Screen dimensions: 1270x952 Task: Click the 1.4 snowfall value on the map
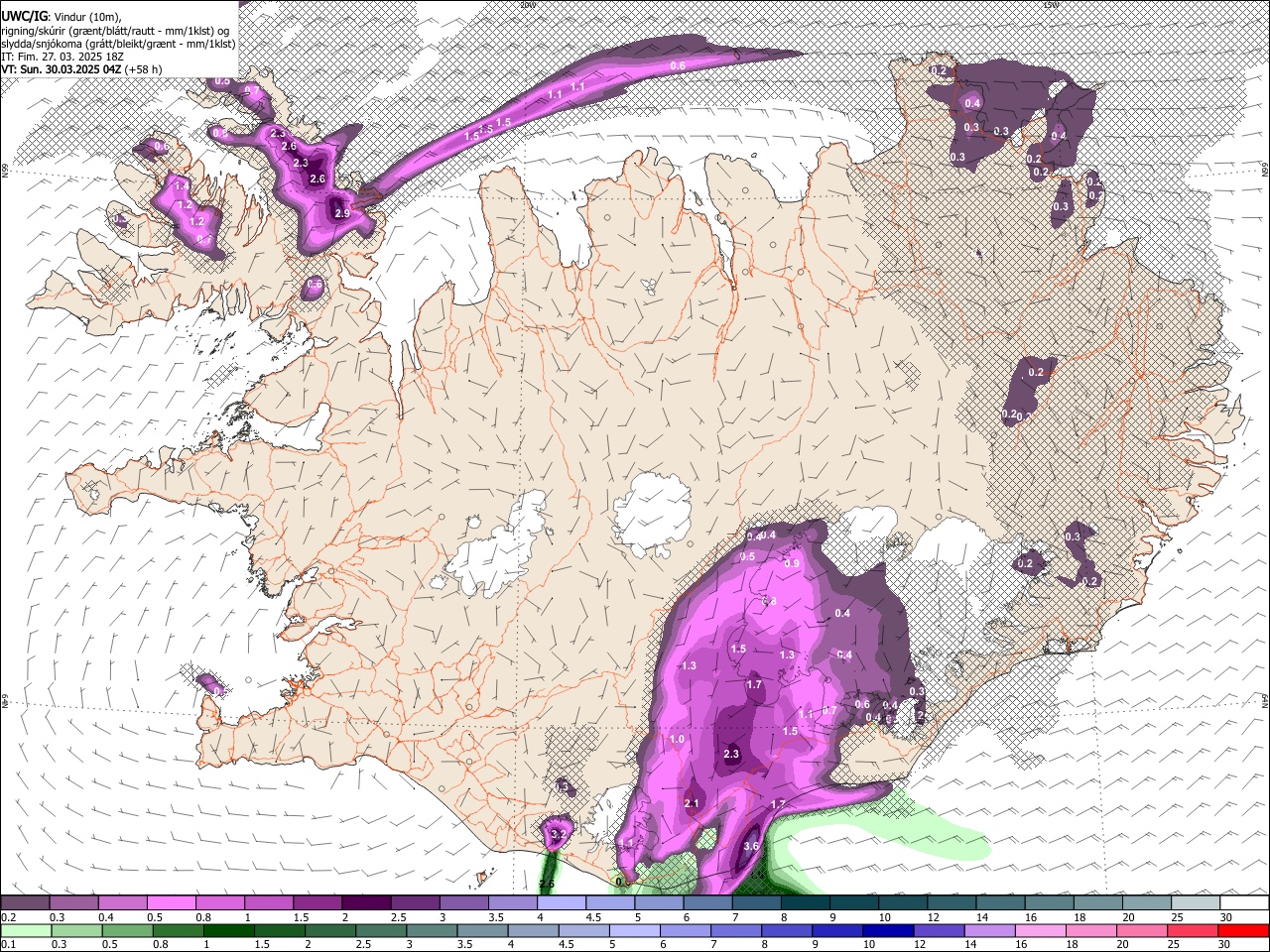182,185
